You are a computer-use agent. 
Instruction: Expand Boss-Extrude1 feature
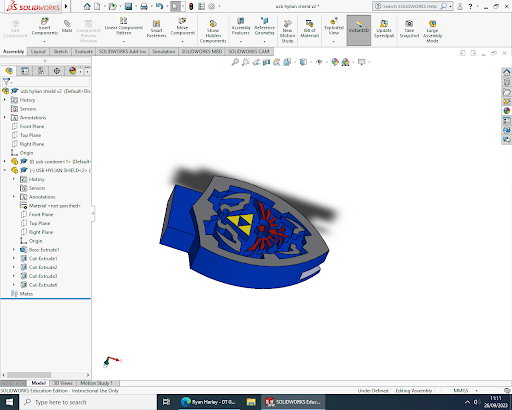tap(14, 250)
